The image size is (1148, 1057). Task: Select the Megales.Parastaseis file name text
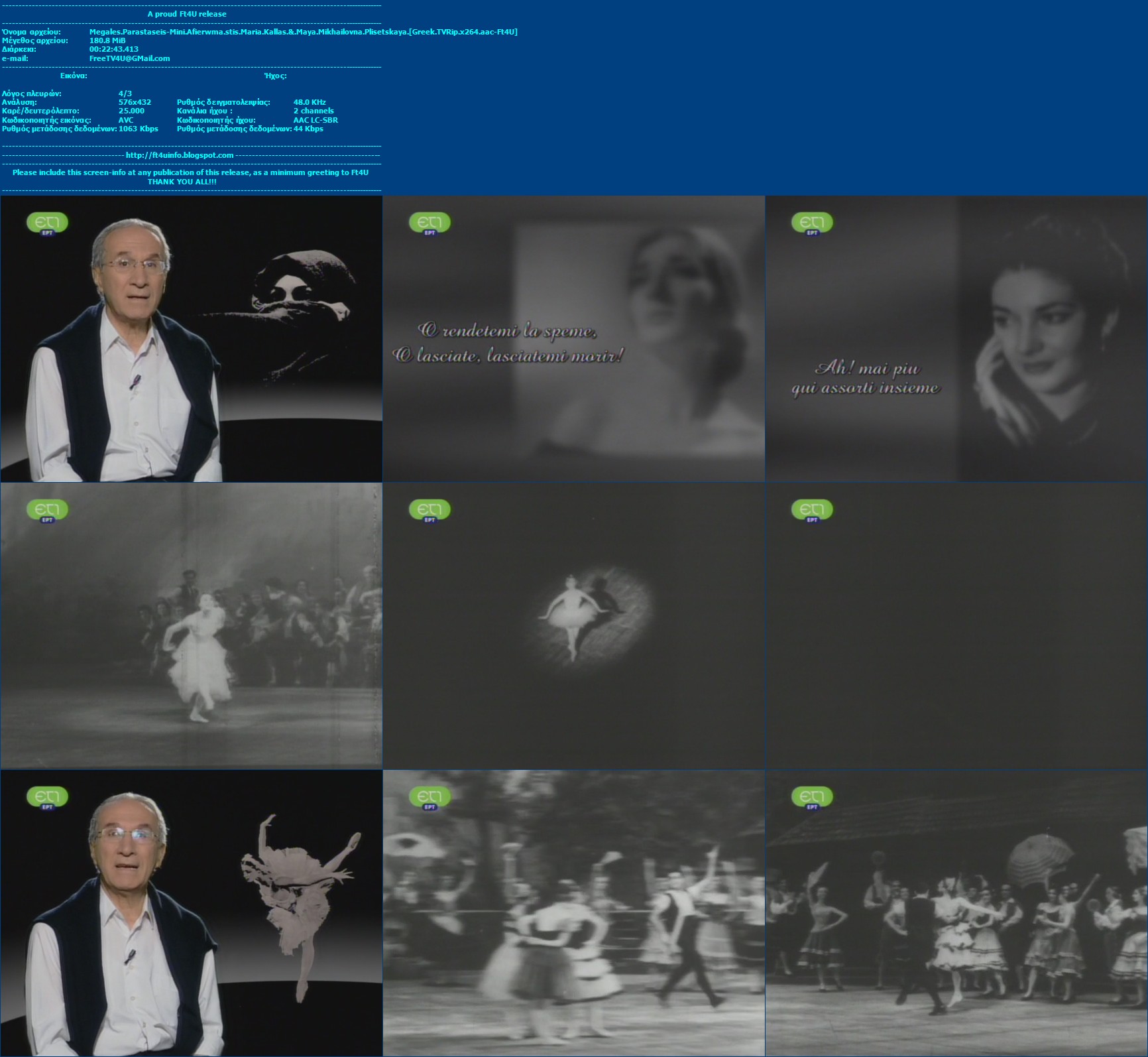pyautogui.click(x=303, y=32)
